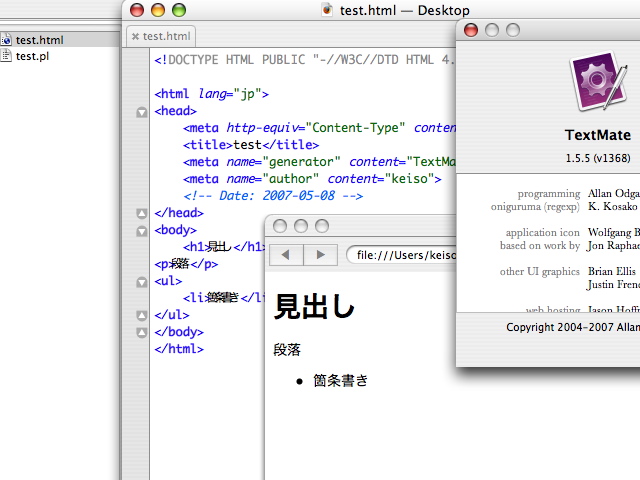This screenshot has width=640, height=480.
Task: Click fold marker beside closing ul tag
Action: coord(141,316)
